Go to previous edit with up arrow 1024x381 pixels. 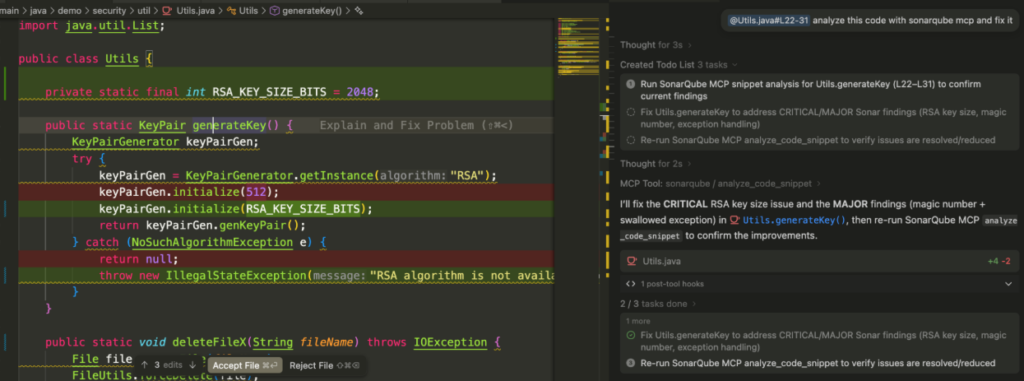145,365
